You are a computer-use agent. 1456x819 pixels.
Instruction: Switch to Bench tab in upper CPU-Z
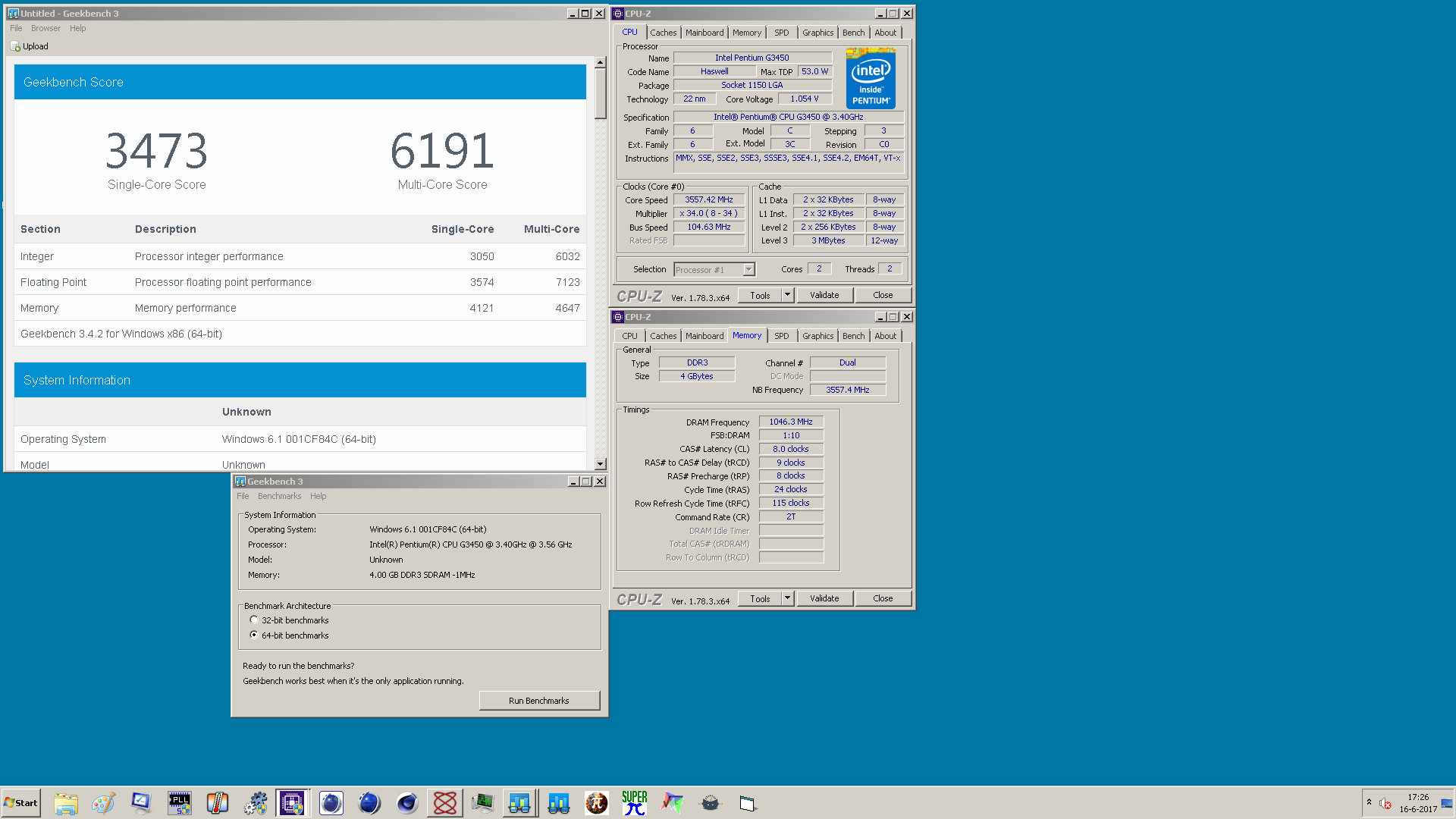tap(853, 33)
